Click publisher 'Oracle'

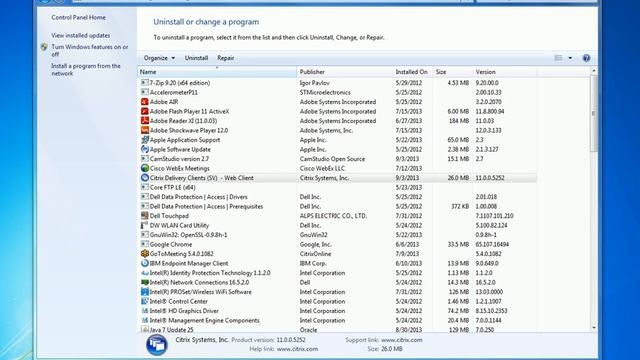tap(308, 329)
